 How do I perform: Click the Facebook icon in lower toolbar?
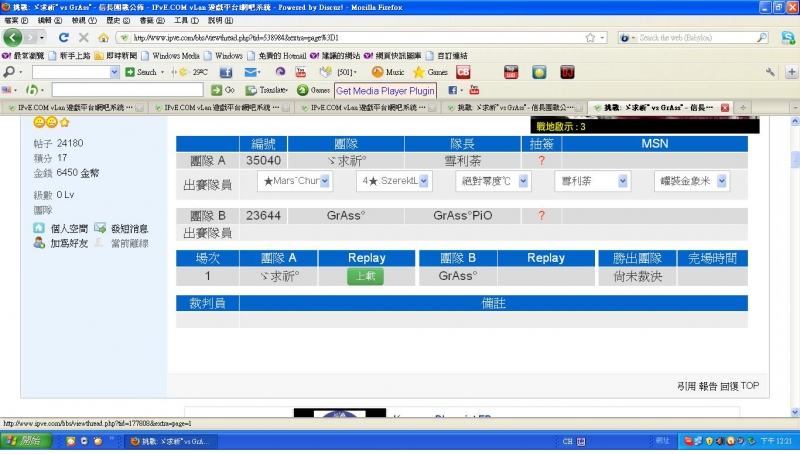click(x=453, y=90)
